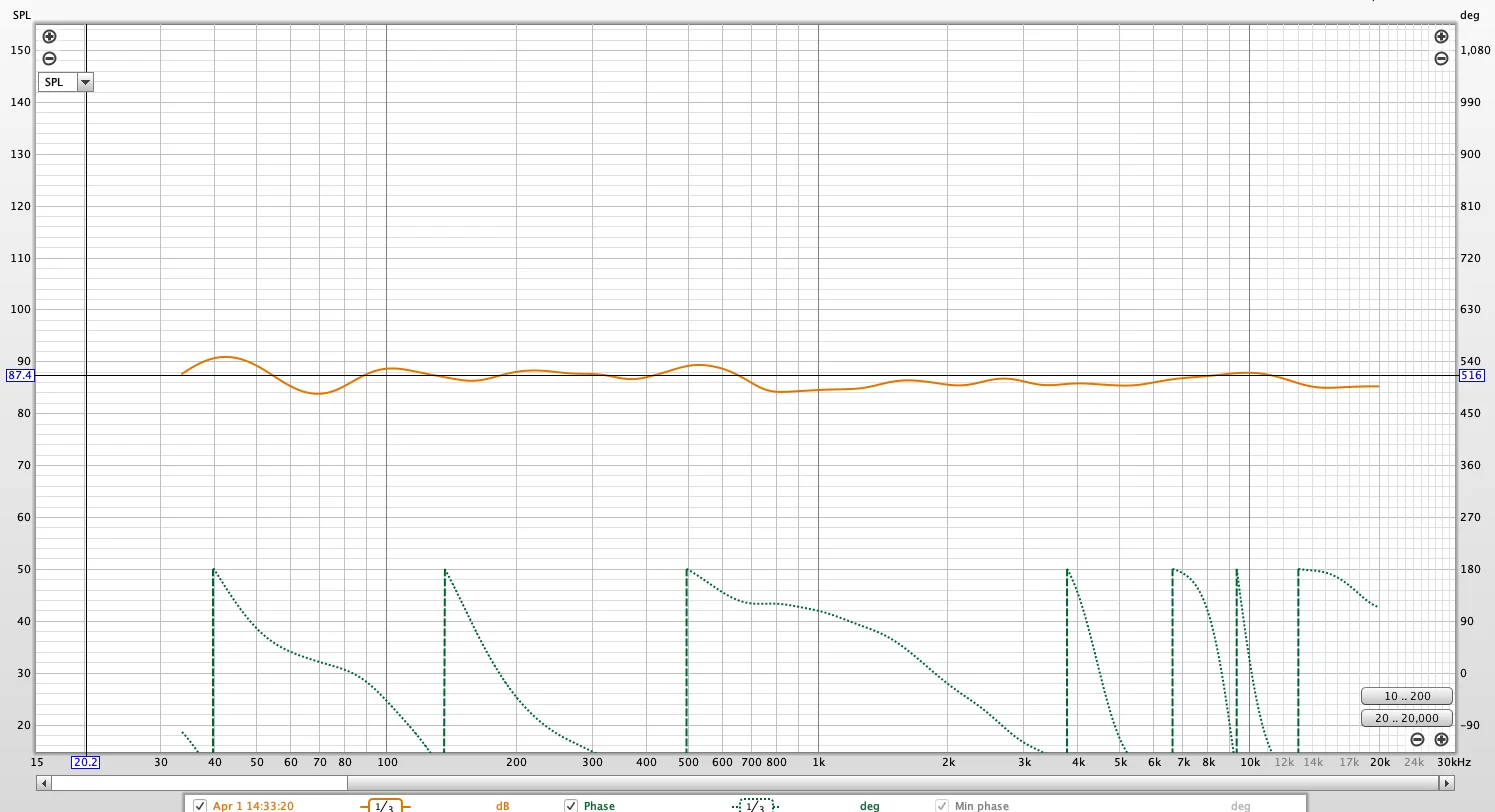
Task: Toggle the Phase trace checkbox
Action: point(571,806)
